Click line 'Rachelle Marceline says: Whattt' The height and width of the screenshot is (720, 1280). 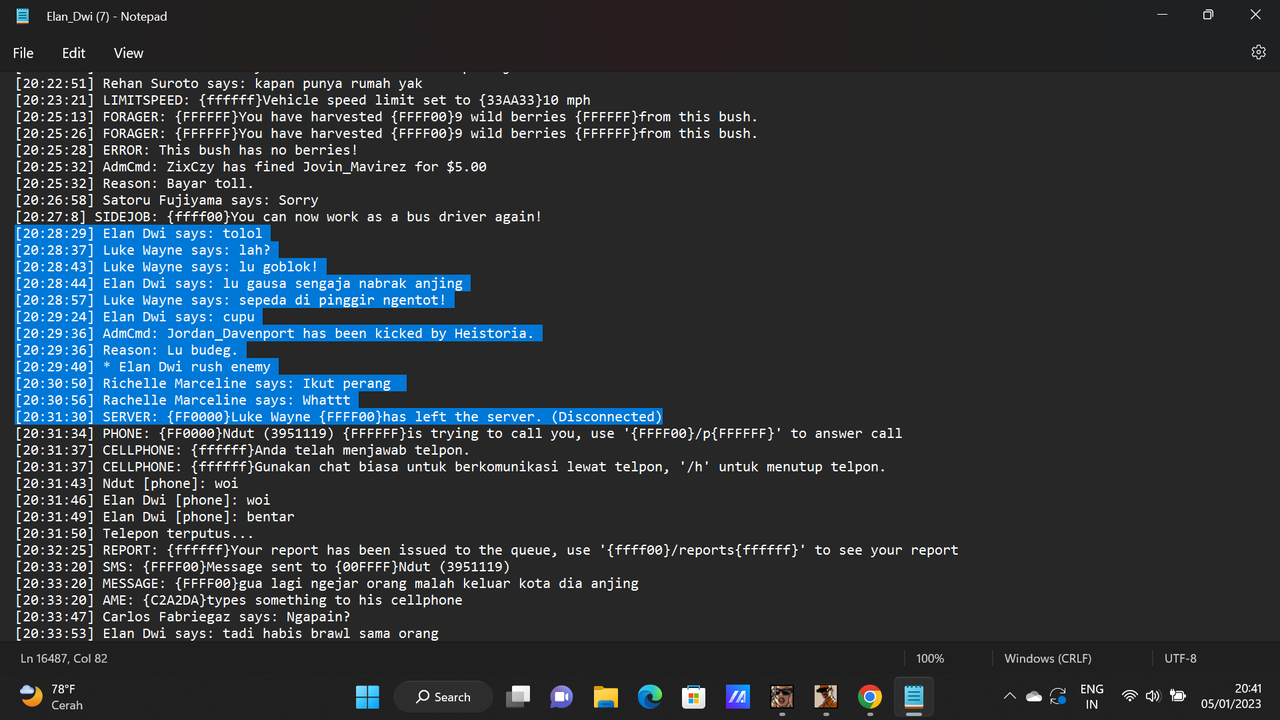point(183,400)
